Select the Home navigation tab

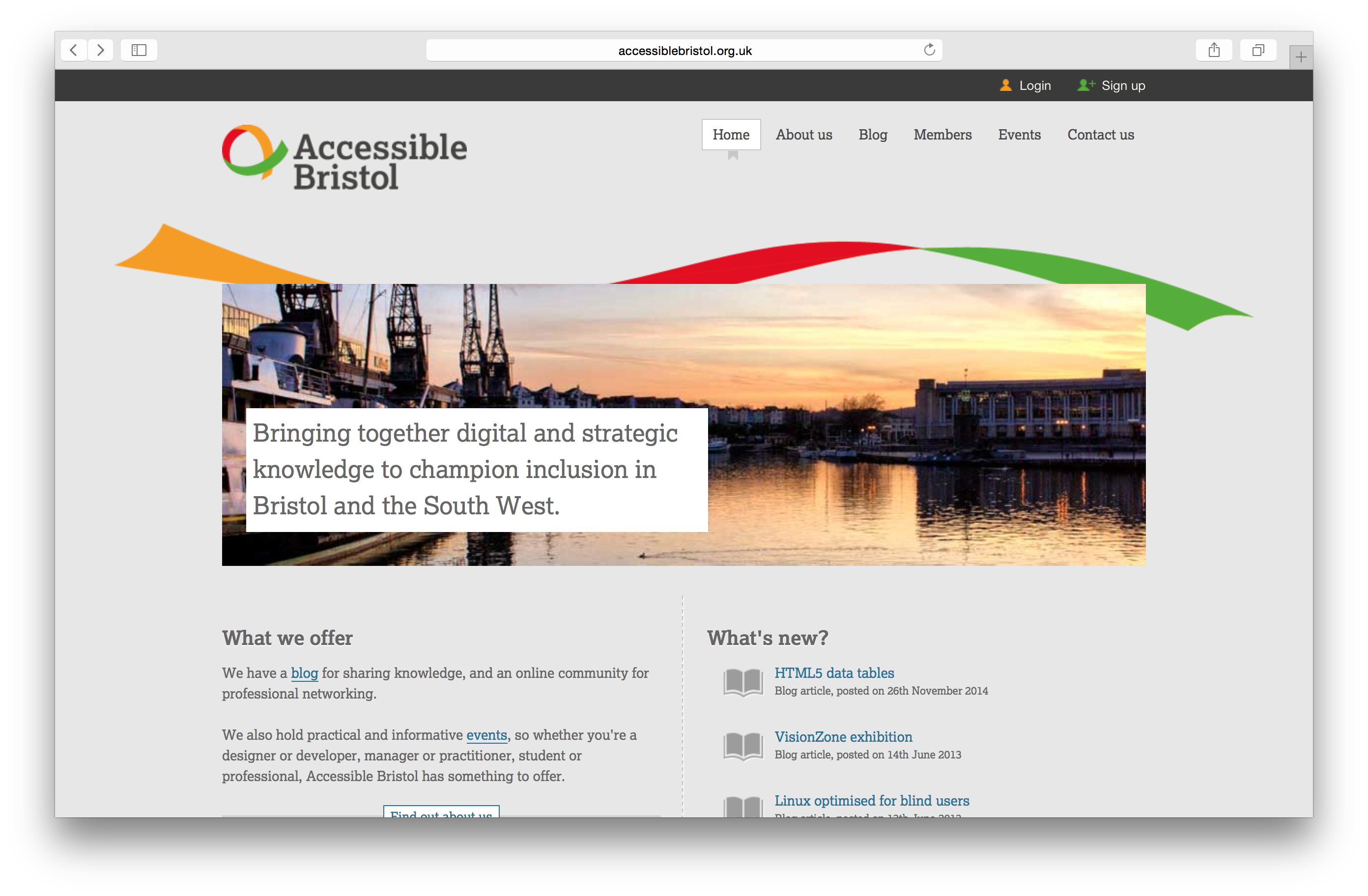731,135
